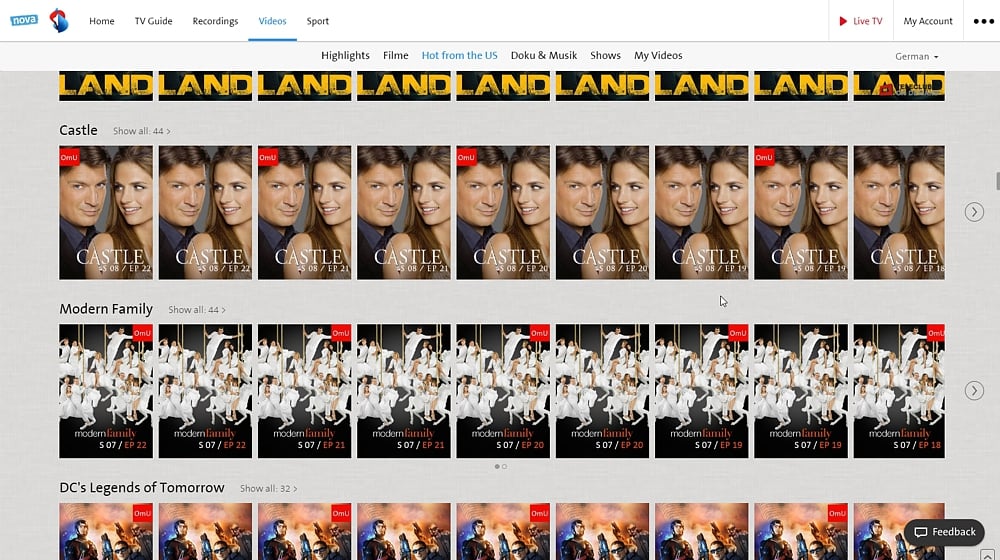Open the Recordings tab

tap(215, 21)
